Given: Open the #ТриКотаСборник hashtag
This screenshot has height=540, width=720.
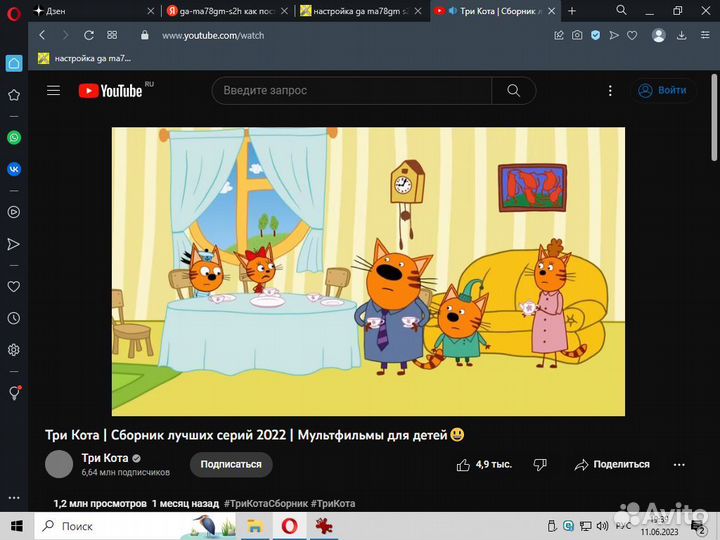Looking at the screenshot, I should tap(265, 504).
